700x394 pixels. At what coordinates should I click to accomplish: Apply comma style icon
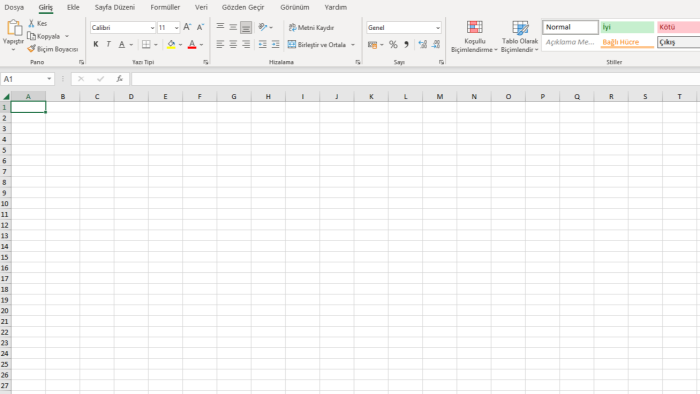pyautogui.click(x=406, y=45)
